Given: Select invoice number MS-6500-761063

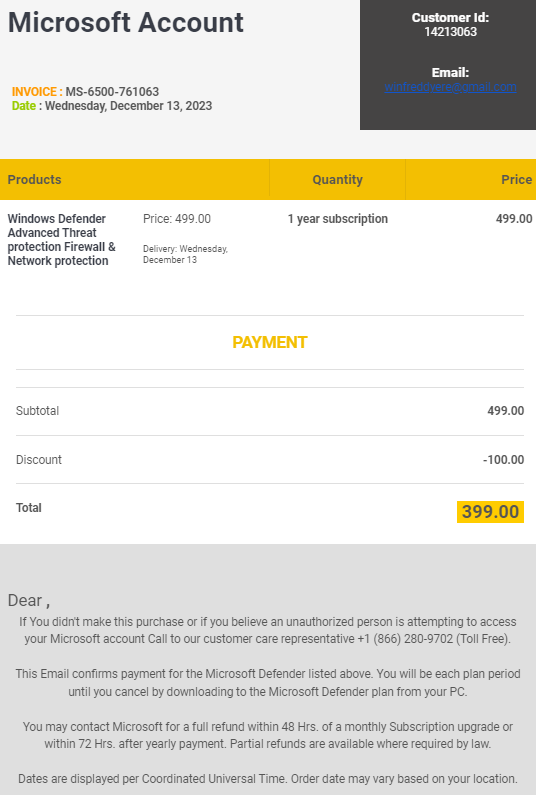Looking at the screenshot, I should click(112, 92).
